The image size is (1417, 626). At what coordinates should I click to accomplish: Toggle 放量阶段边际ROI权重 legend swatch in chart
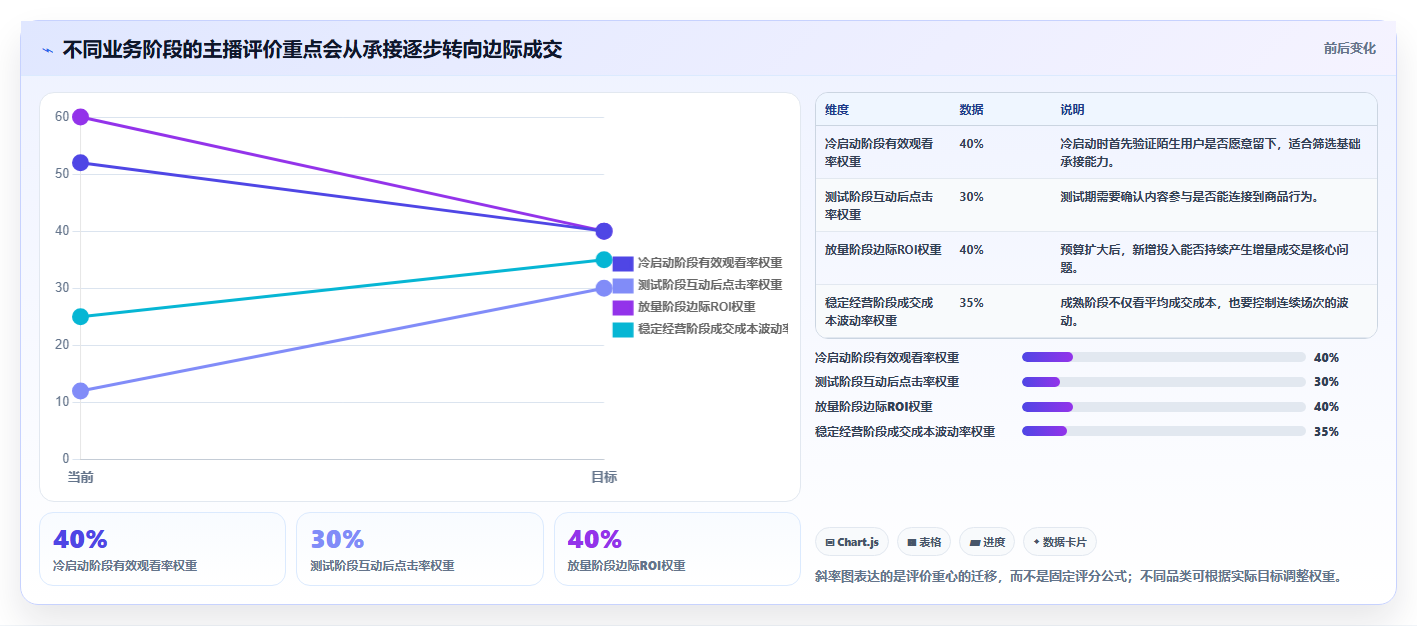click(623, 307)
